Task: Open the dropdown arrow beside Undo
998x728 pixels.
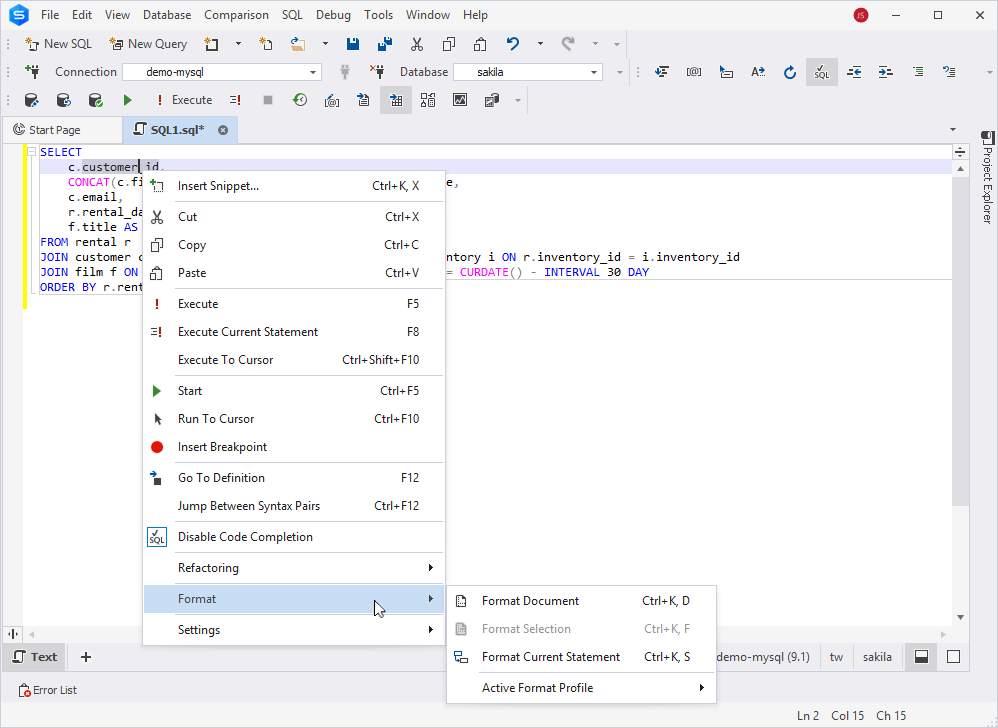Action: tap(540, 44)
